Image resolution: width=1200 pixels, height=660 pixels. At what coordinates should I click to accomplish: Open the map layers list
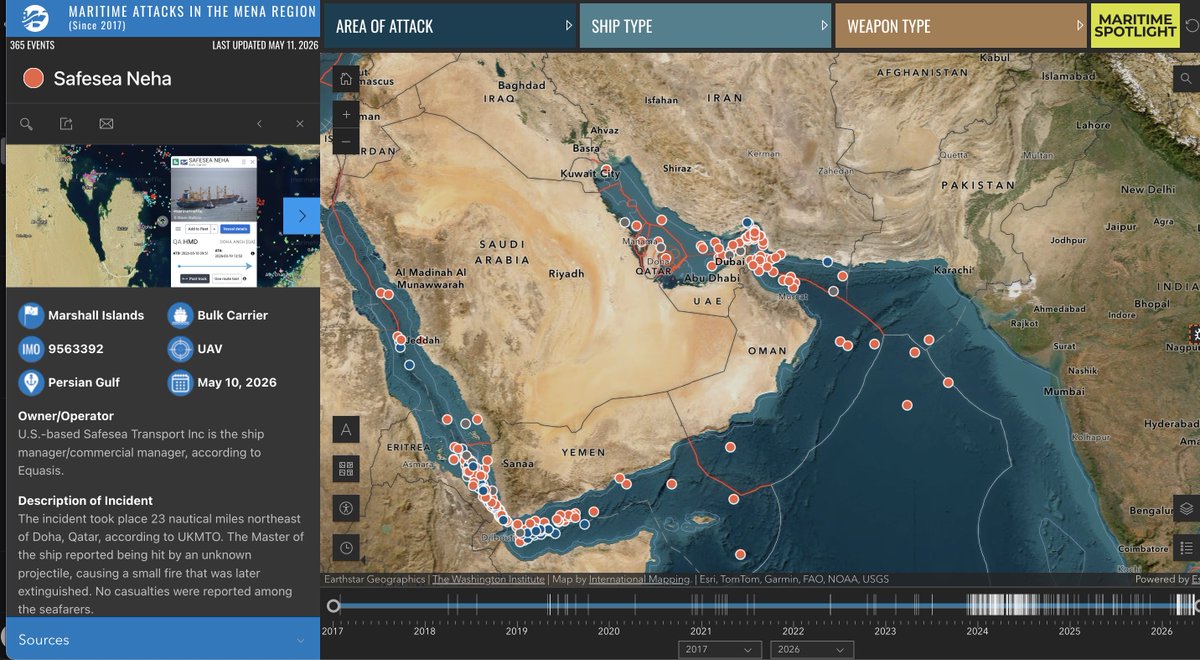pyautogui.click(x=1187, y=508)
